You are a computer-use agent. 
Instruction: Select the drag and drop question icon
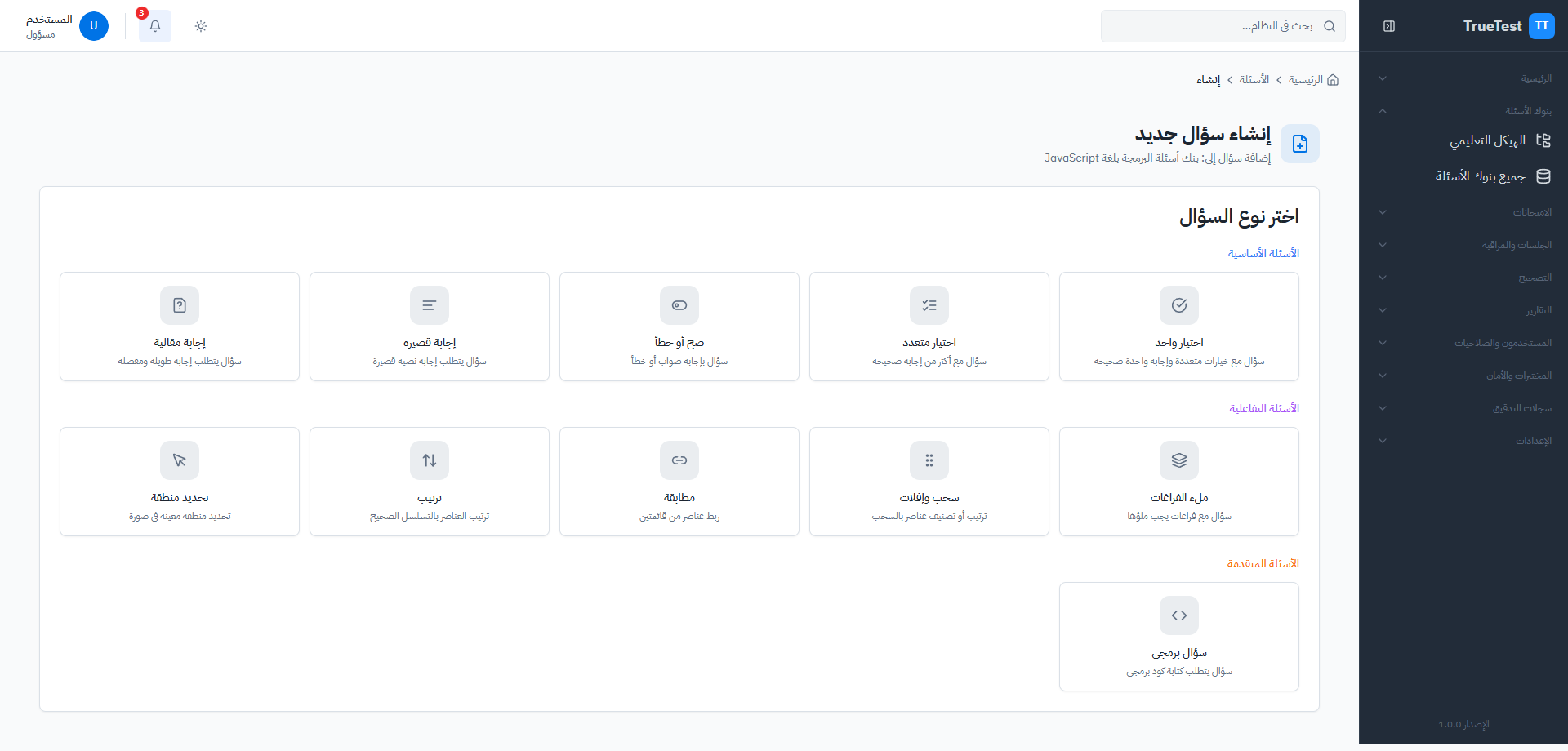(929, 460)
